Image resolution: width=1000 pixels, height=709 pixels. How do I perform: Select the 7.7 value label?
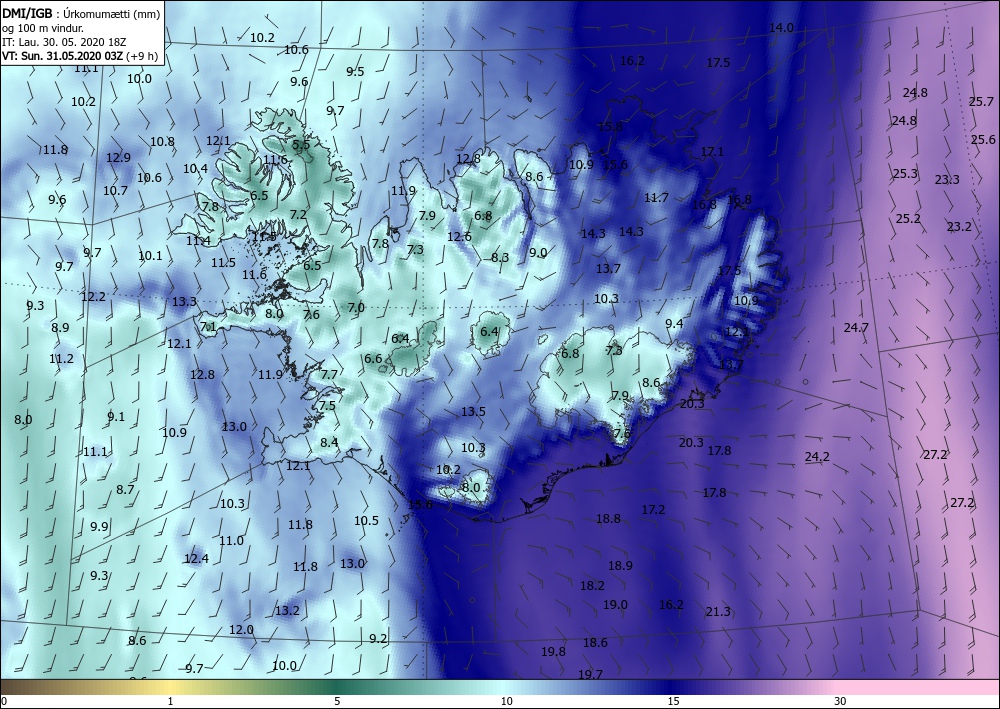pos(329,374)
